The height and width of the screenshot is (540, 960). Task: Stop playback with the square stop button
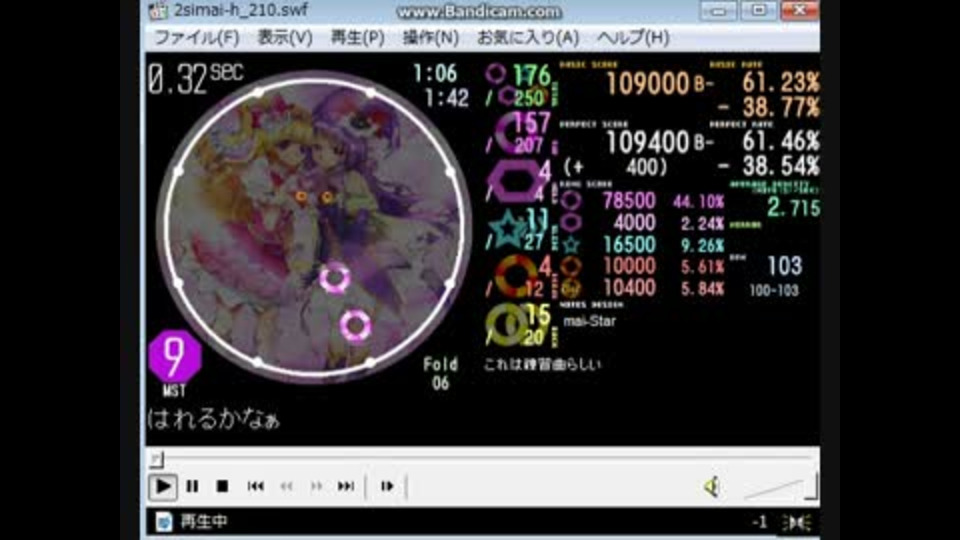(x=222, y=486)
